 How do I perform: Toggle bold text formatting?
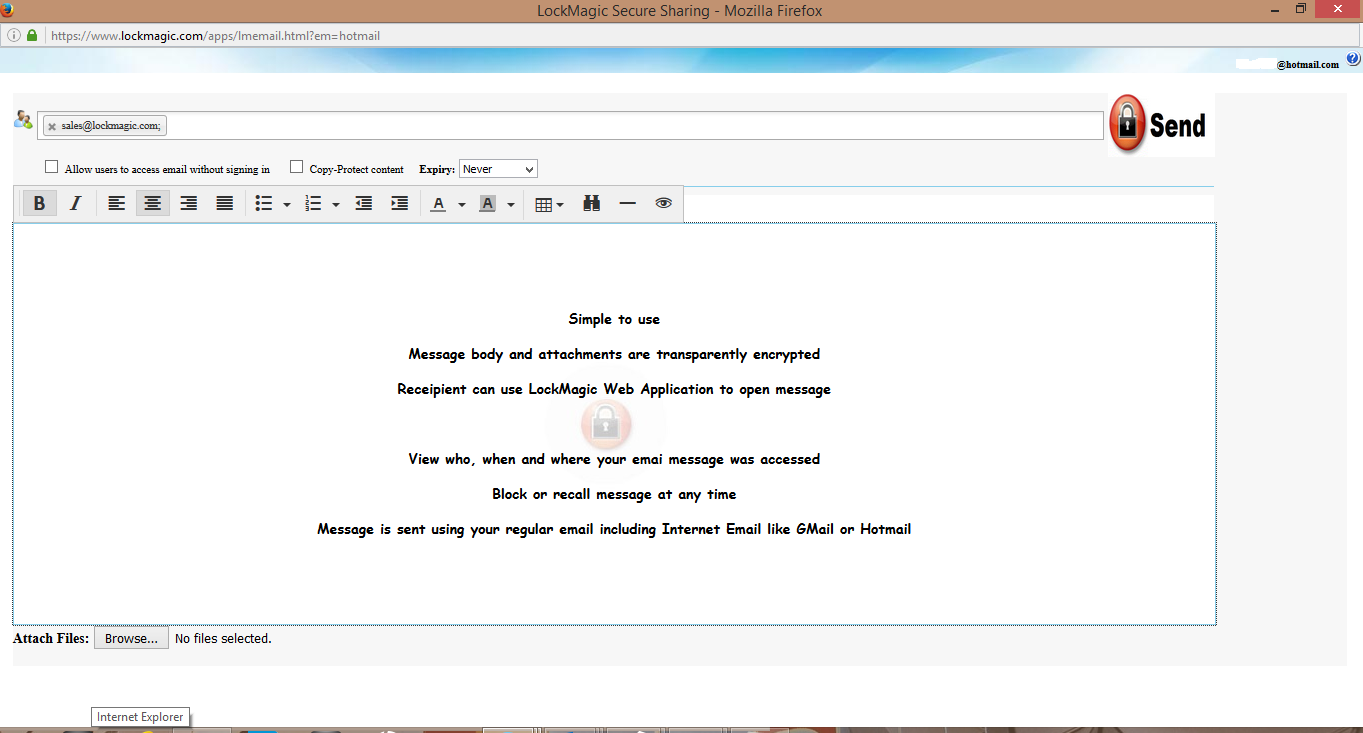[39, 202]
